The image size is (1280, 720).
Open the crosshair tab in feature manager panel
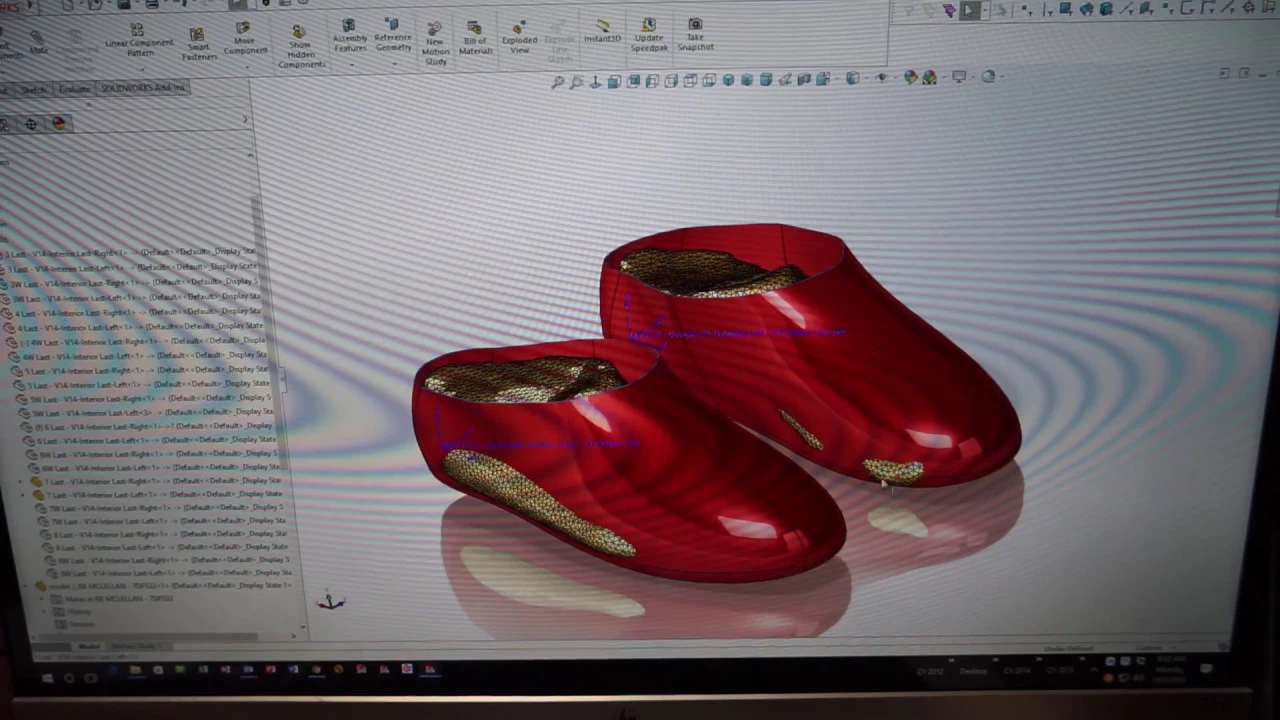point(31,124)
